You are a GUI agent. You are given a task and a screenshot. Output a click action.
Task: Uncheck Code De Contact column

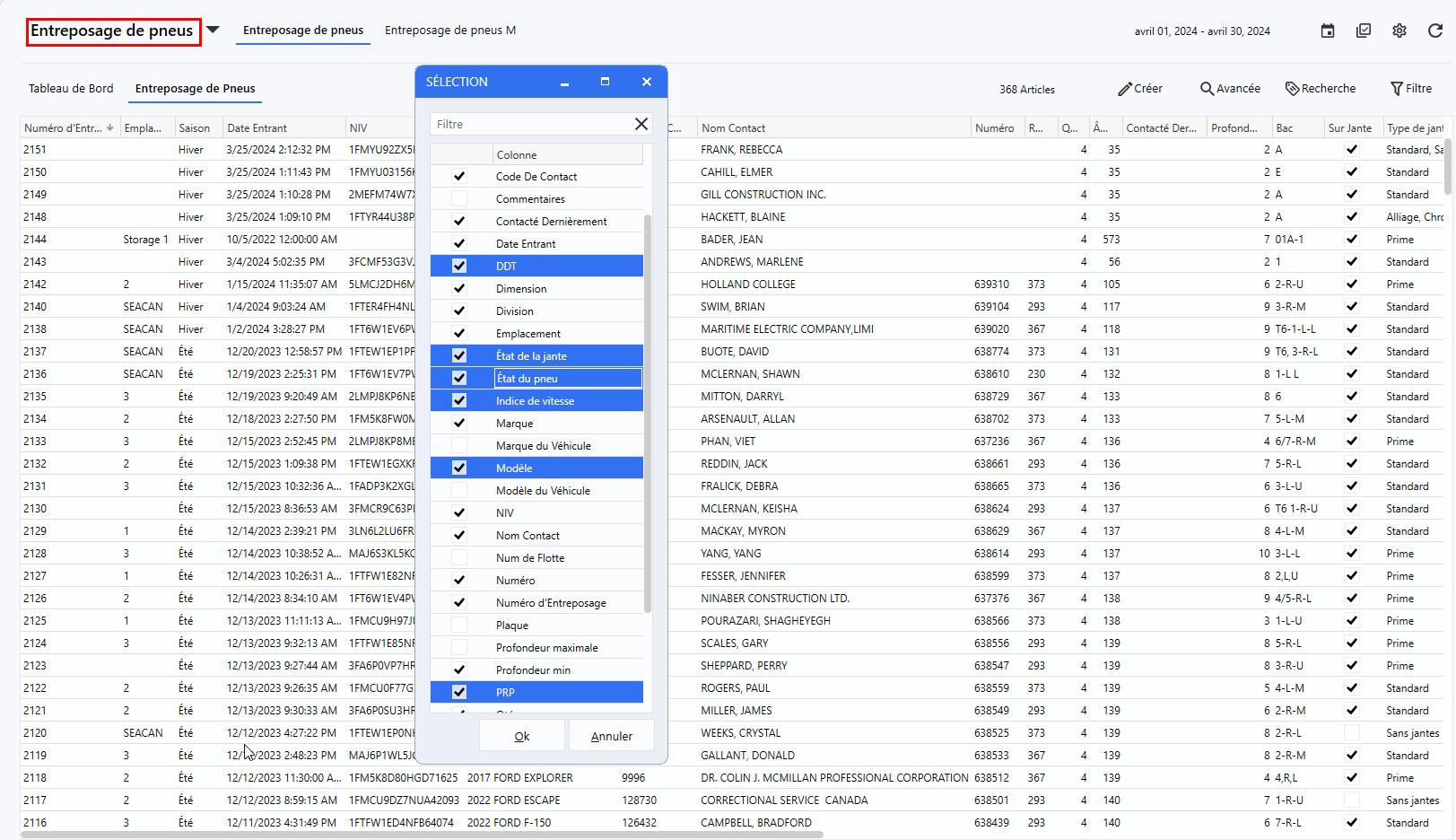coord(459,177)
